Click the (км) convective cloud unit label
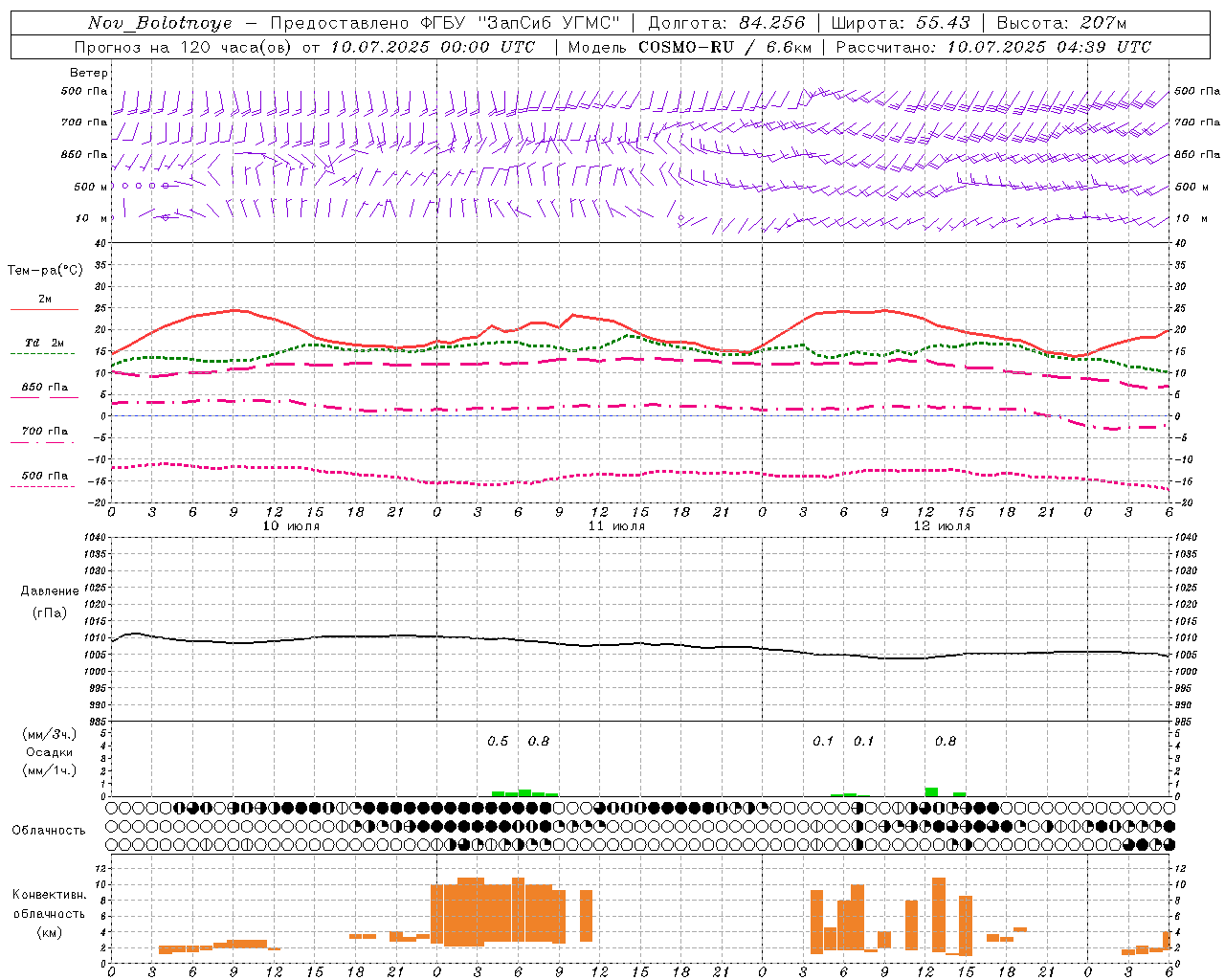This screenshot has height=980, width=1225. tap(49, 932)
